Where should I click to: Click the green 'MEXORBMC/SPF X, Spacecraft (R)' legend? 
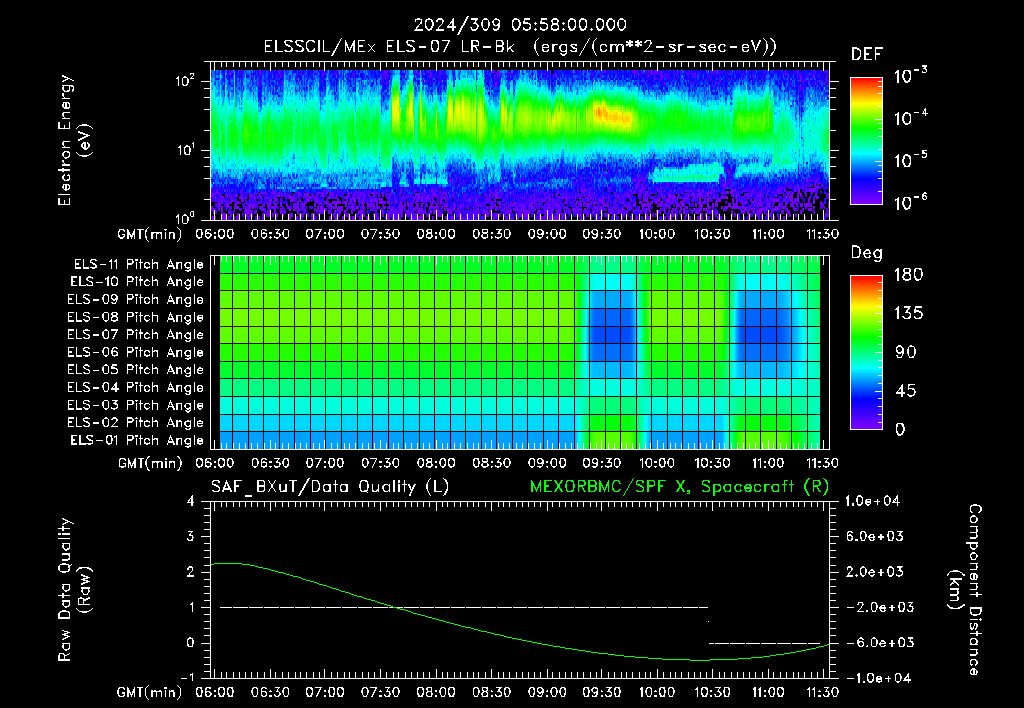click(679, 487)
